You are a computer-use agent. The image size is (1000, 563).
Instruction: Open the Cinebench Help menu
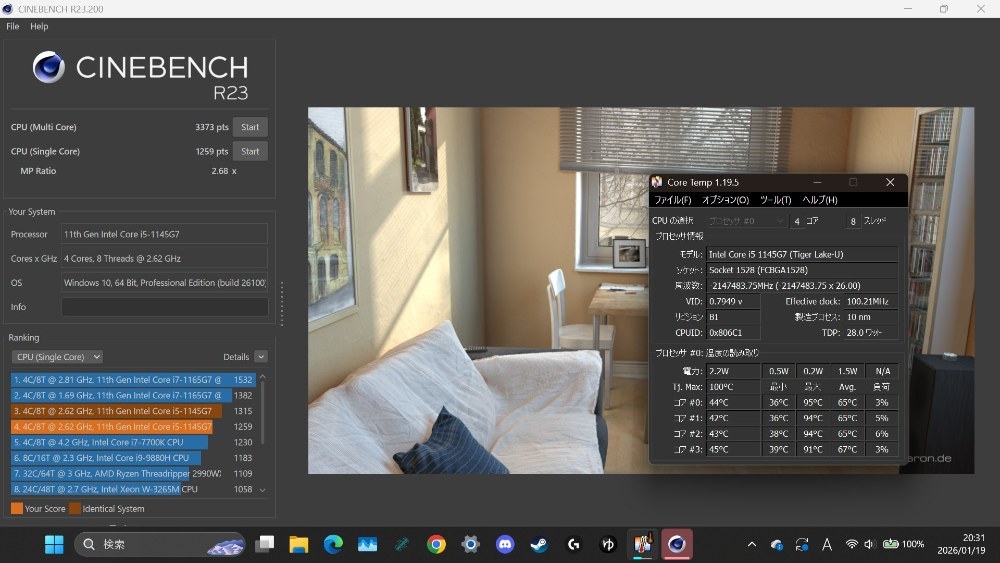[39, 26]
